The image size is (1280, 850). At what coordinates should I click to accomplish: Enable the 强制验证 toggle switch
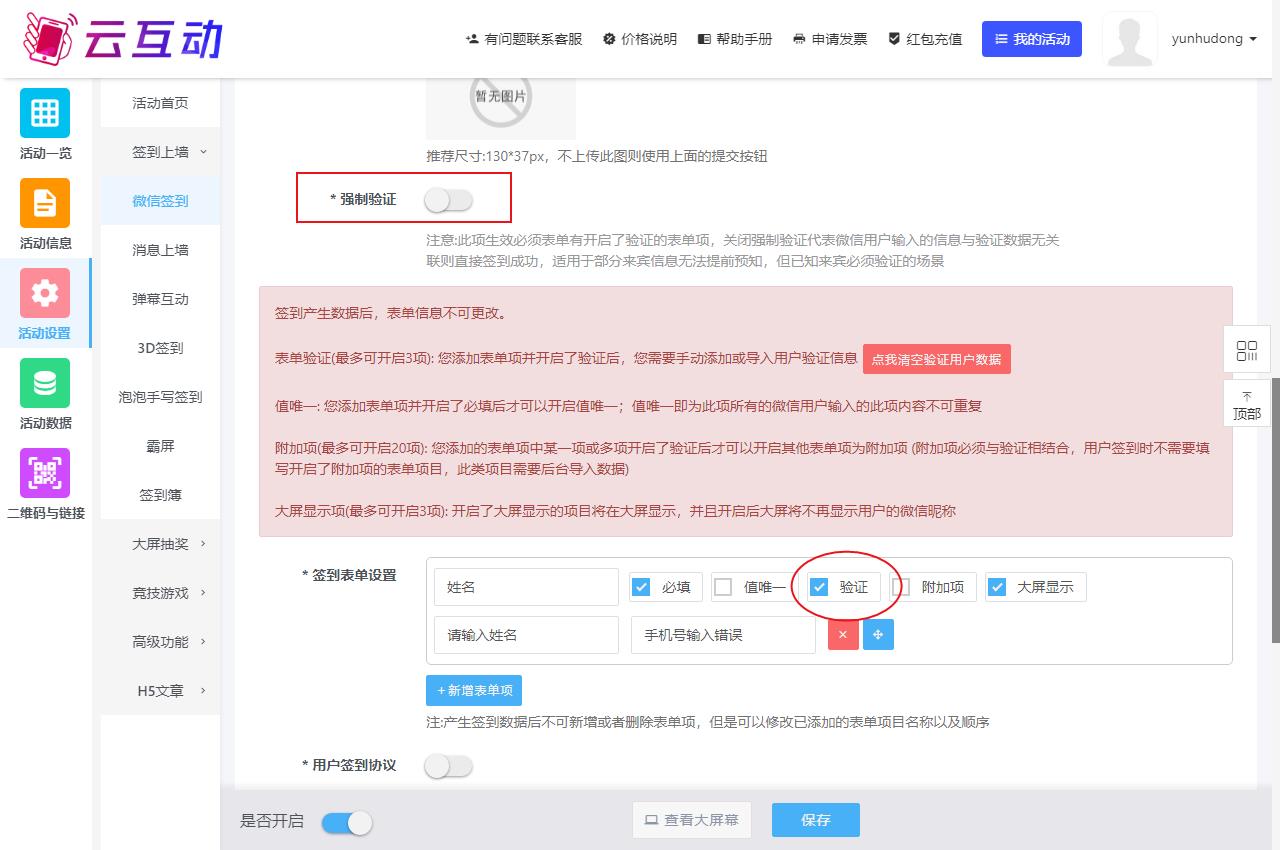(448, 200)
